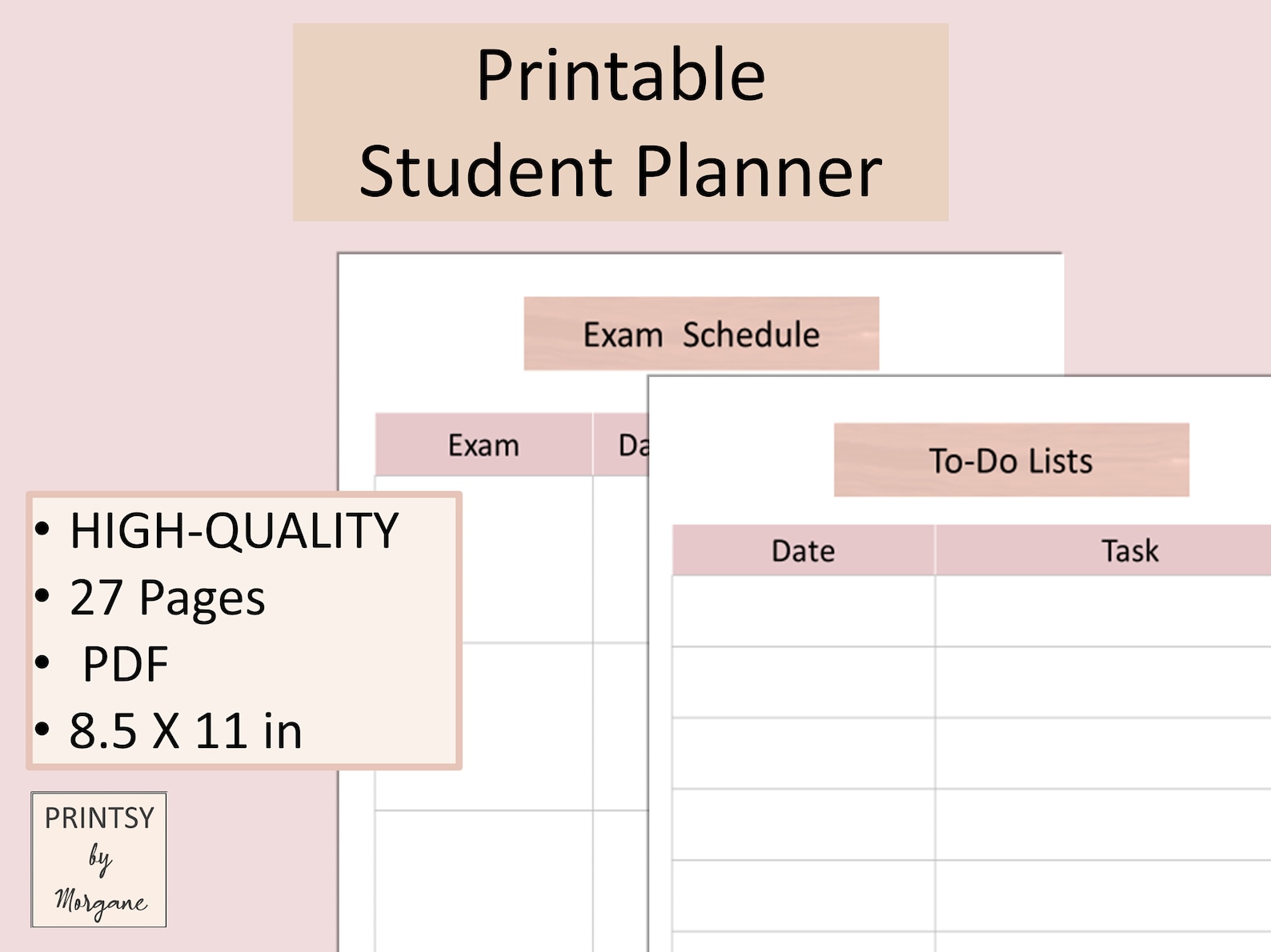1271x952 pixels.
Task: Click the third row Task cell
Action: (1103, 754)
